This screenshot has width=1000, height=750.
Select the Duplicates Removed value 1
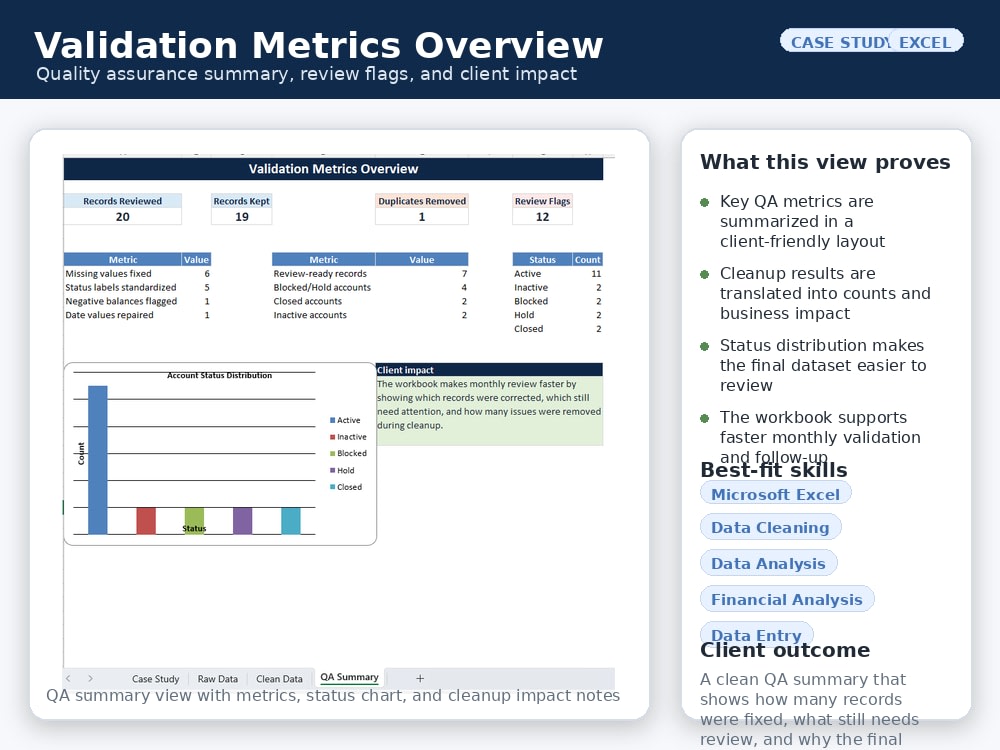point(422,217)
